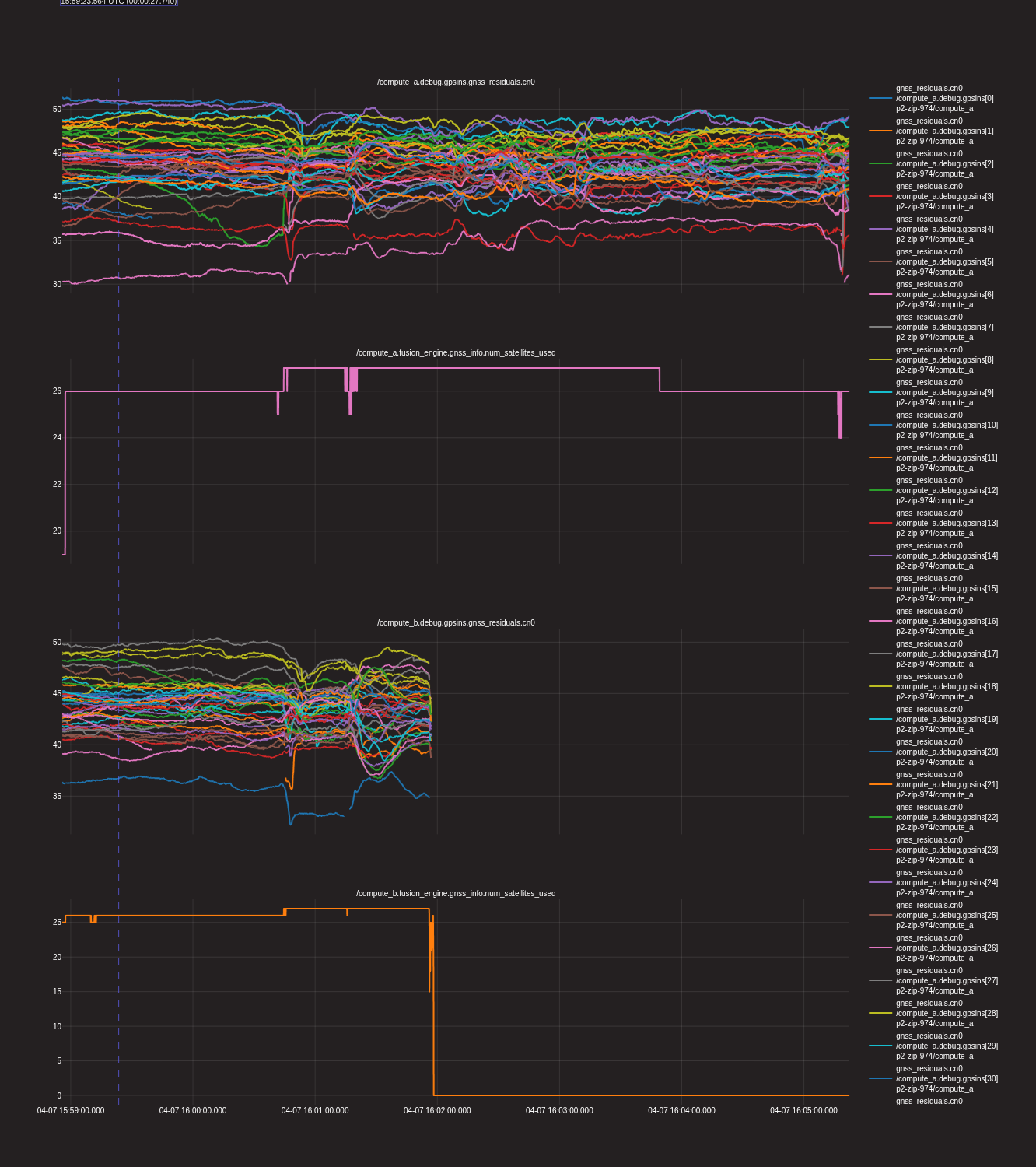1036x1167 pixels.
Task: Click the y-axis value 30 label
Action: coord(57,285)
